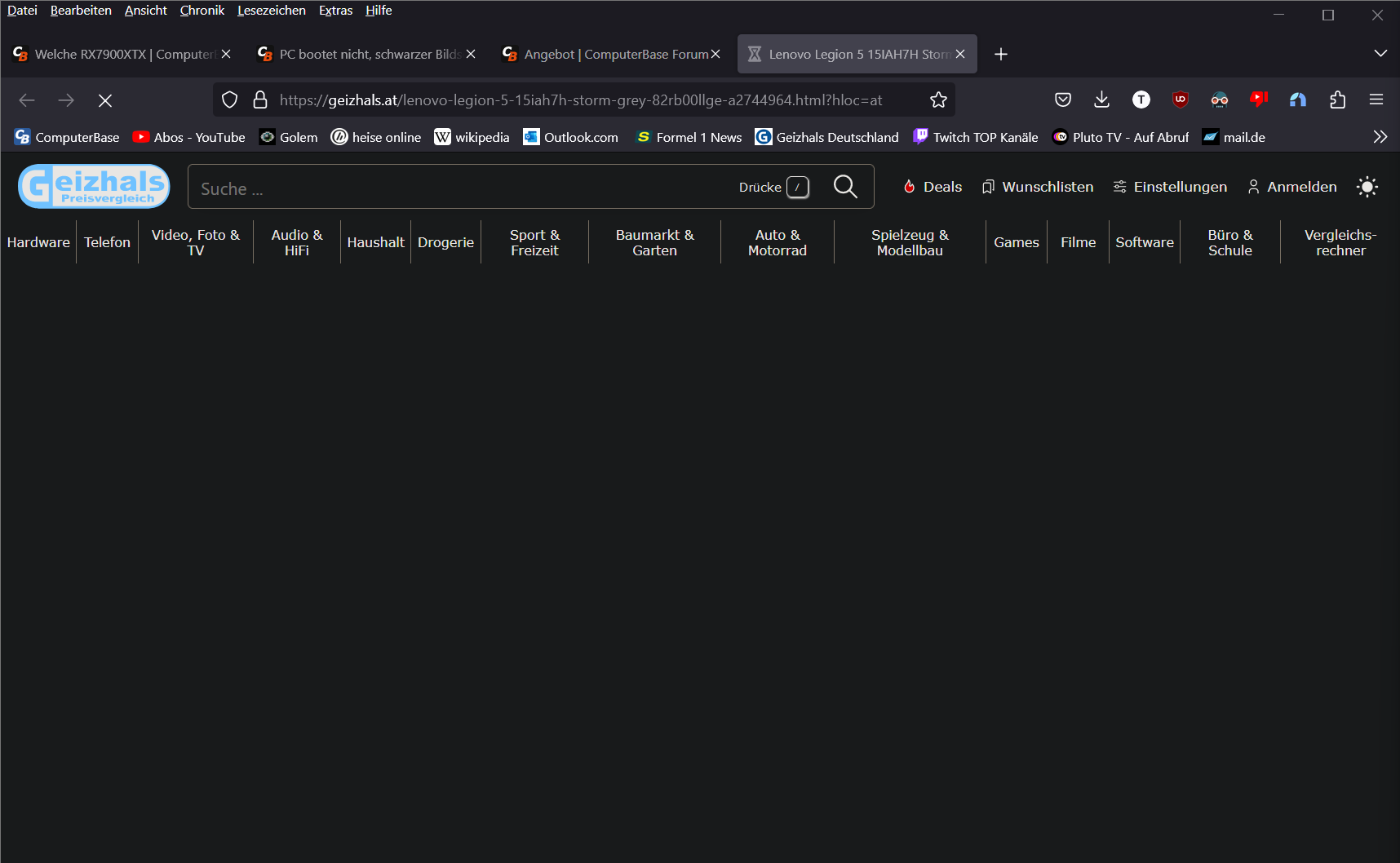Show more bookmarks chevron
Image resolution: width=1400 pixels, height=863 pixels.
pos(1380,137)
